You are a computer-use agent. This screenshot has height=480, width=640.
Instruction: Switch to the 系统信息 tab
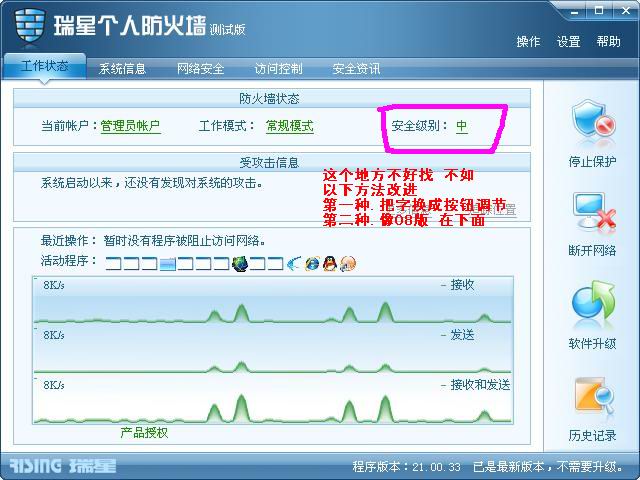tap(122, 69)
